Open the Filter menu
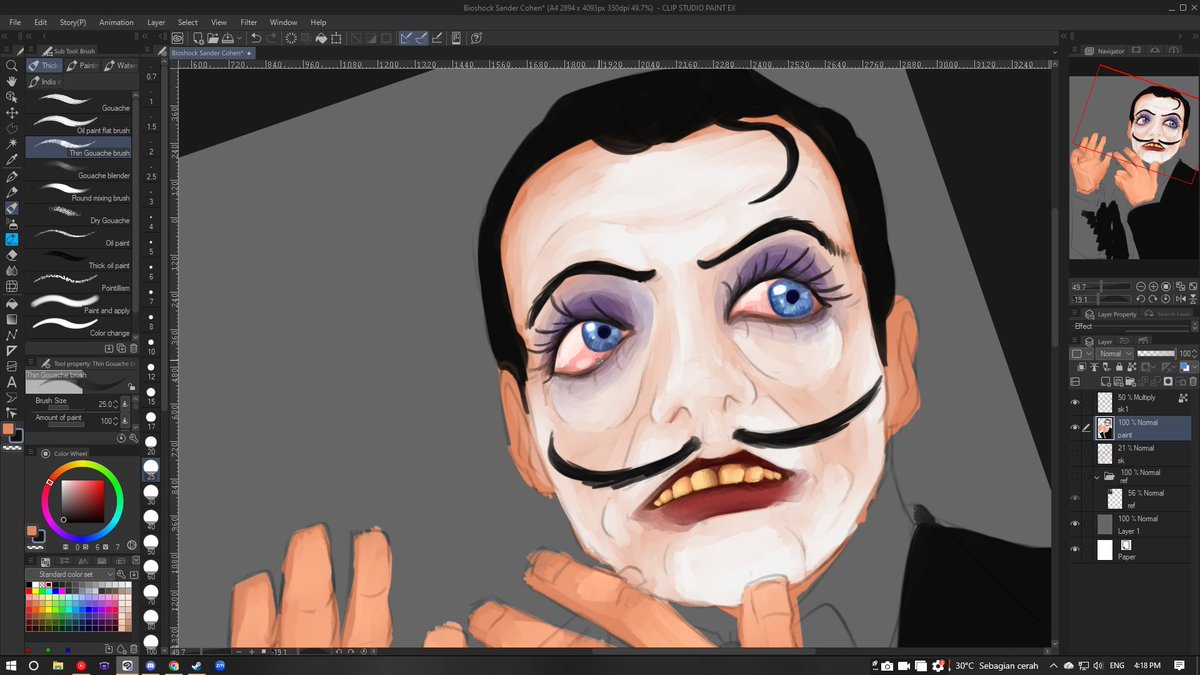 pyautogui.click(x=249, y=22)
